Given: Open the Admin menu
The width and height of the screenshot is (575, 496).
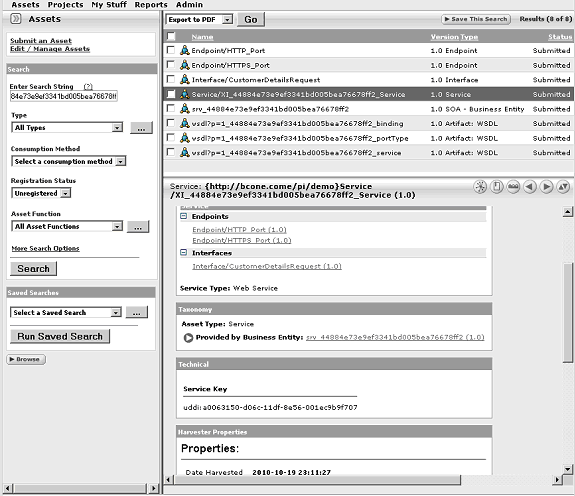Looking at the screenshot, I should click(189, 5).
